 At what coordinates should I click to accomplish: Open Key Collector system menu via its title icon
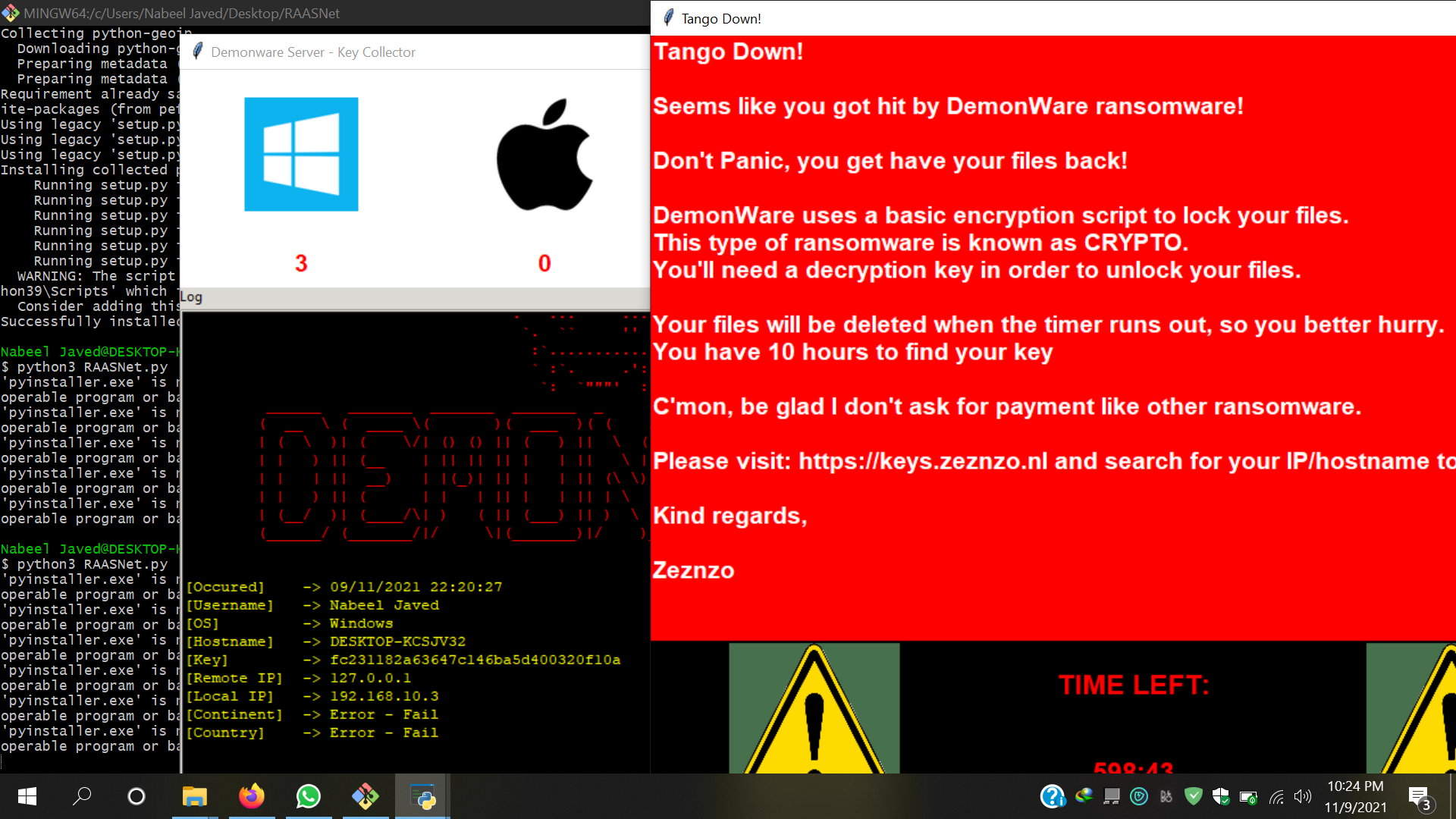coord(198,52)
